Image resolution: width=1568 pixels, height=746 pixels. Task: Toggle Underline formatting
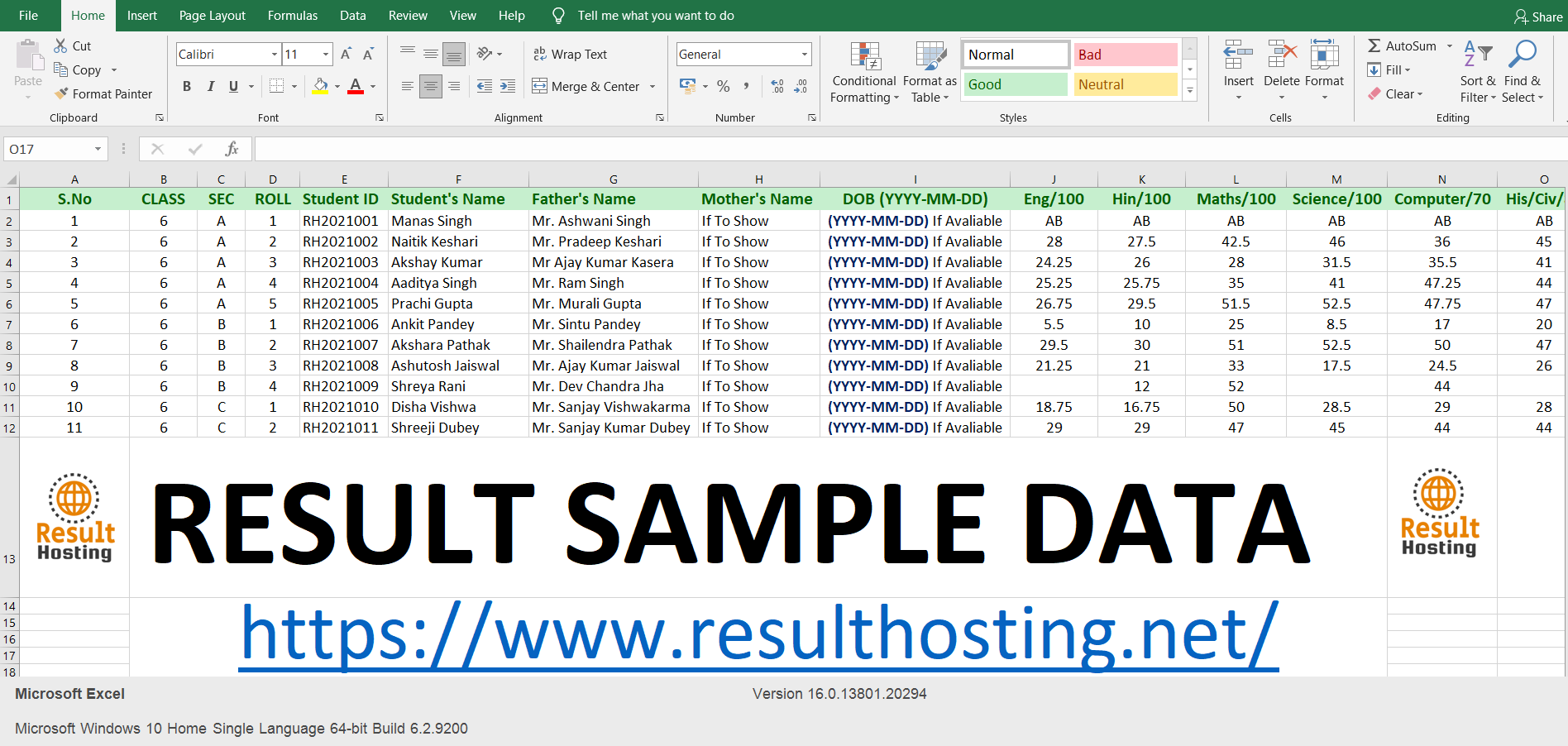pyautogui.click(x=233, y=86)
